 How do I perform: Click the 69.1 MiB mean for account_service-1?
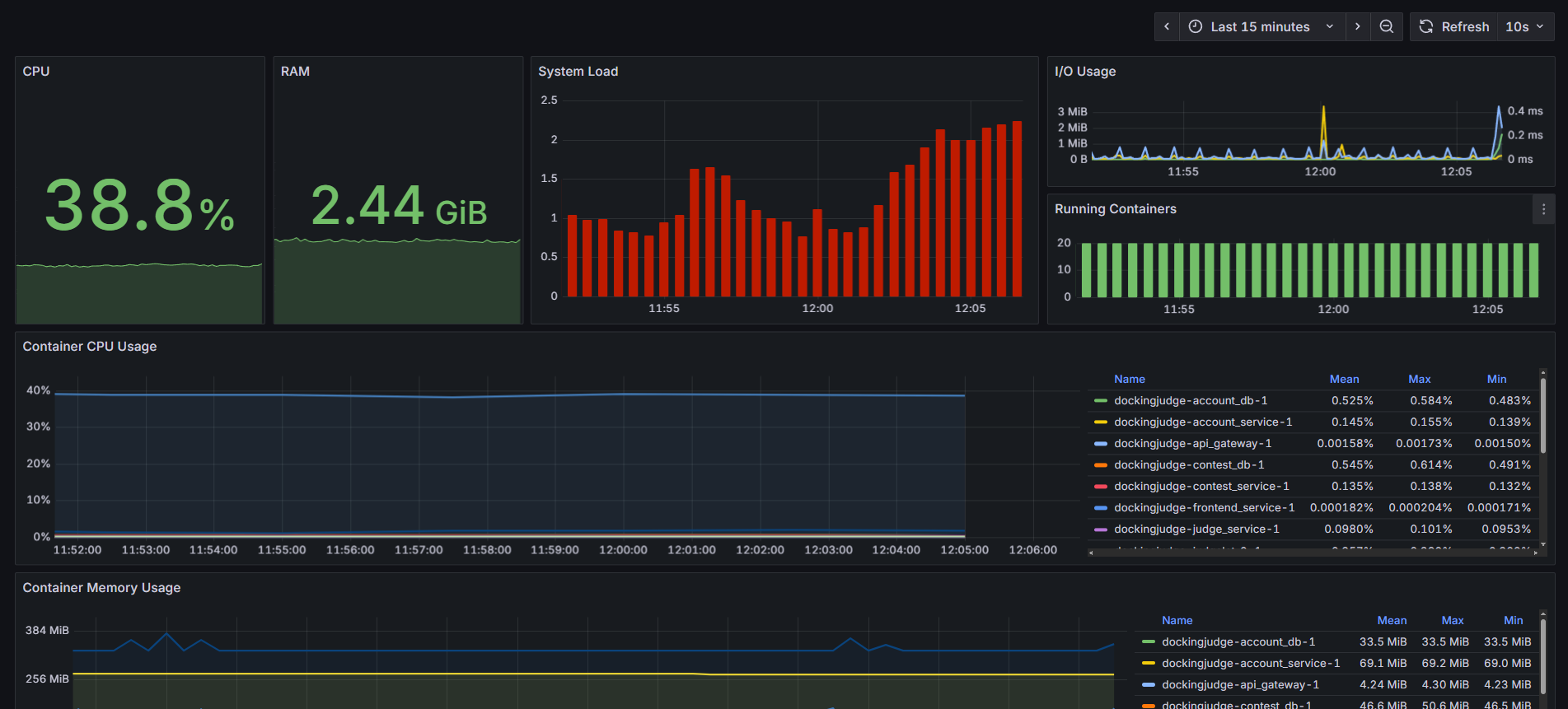(x=1383, y=663)
